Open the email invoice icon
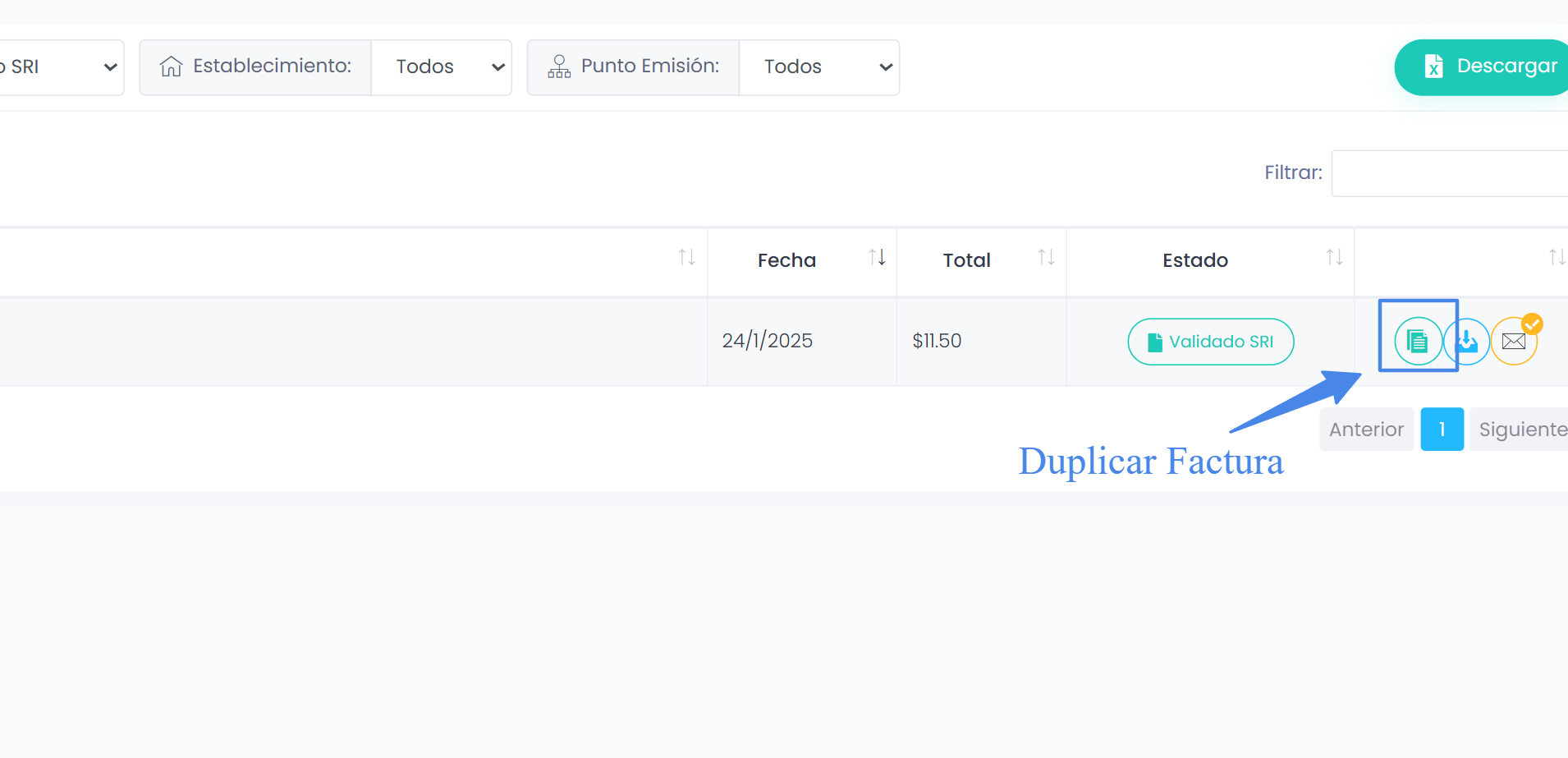Image resolution: width=1568 pixels, height=758 pixels. coord(1513,342)
